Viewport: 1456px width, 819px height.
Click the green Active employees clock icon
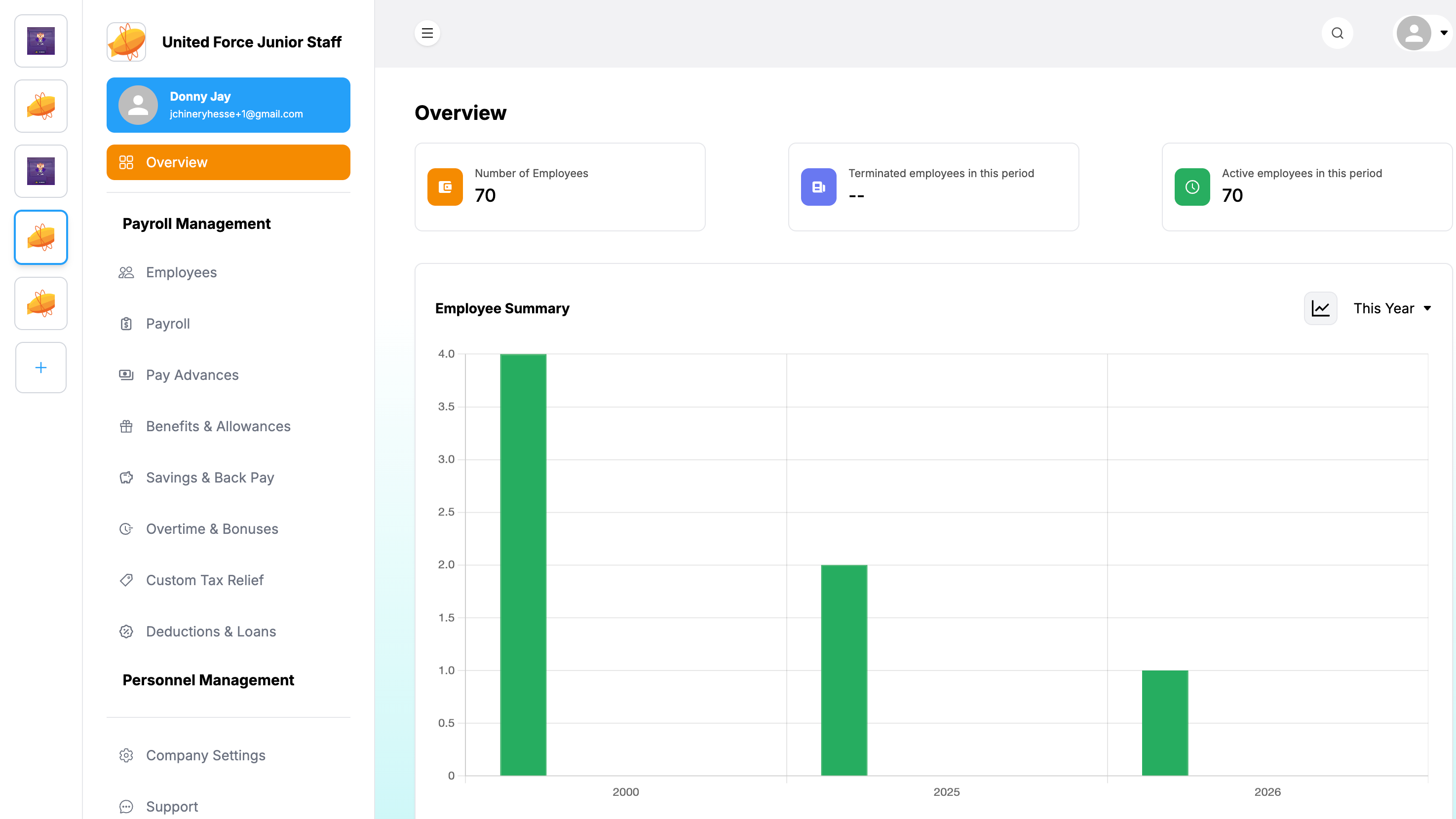click(x=1192, y=187)
